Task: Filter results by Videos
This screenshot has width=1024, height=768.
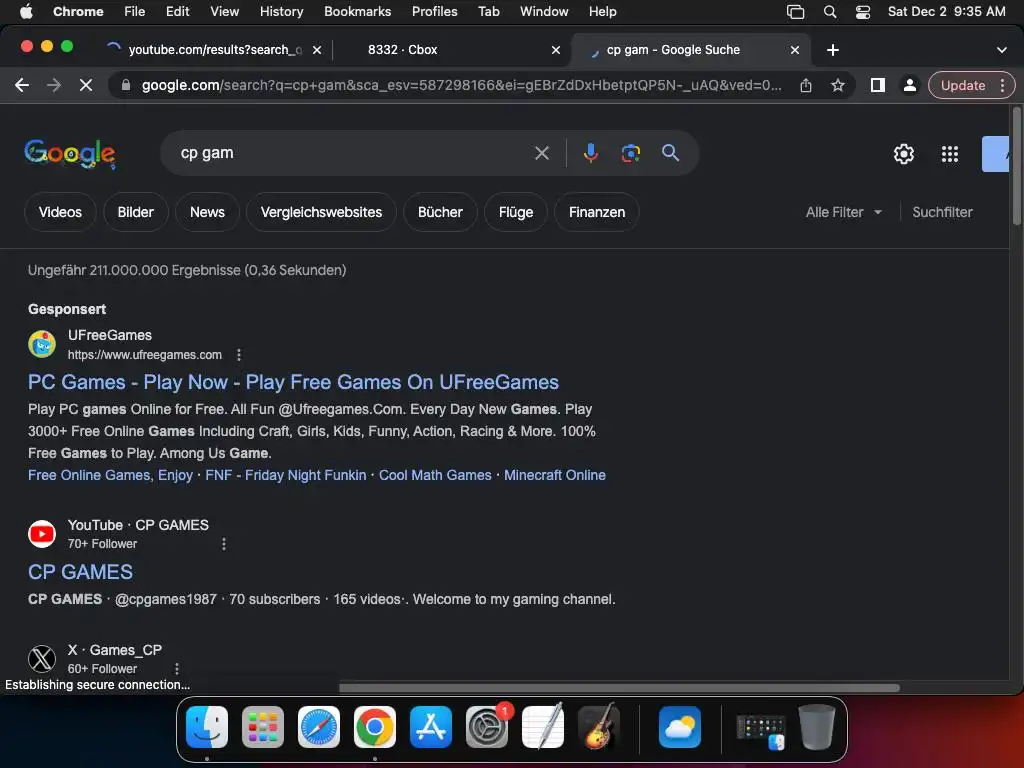Action: [60, 212]
